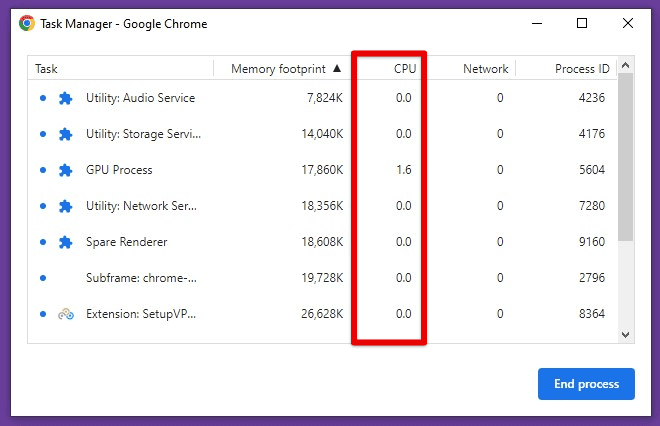Select the Utility: Audio Service row
This screenshot has width=660, height=426.
point(322,98)
